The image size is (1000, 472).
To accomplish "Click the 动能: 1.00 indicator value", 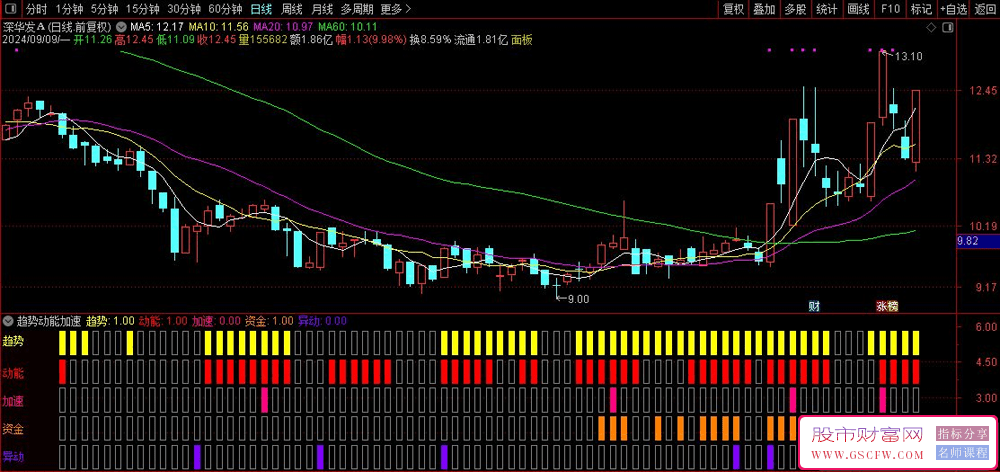I will pos(163,320).
